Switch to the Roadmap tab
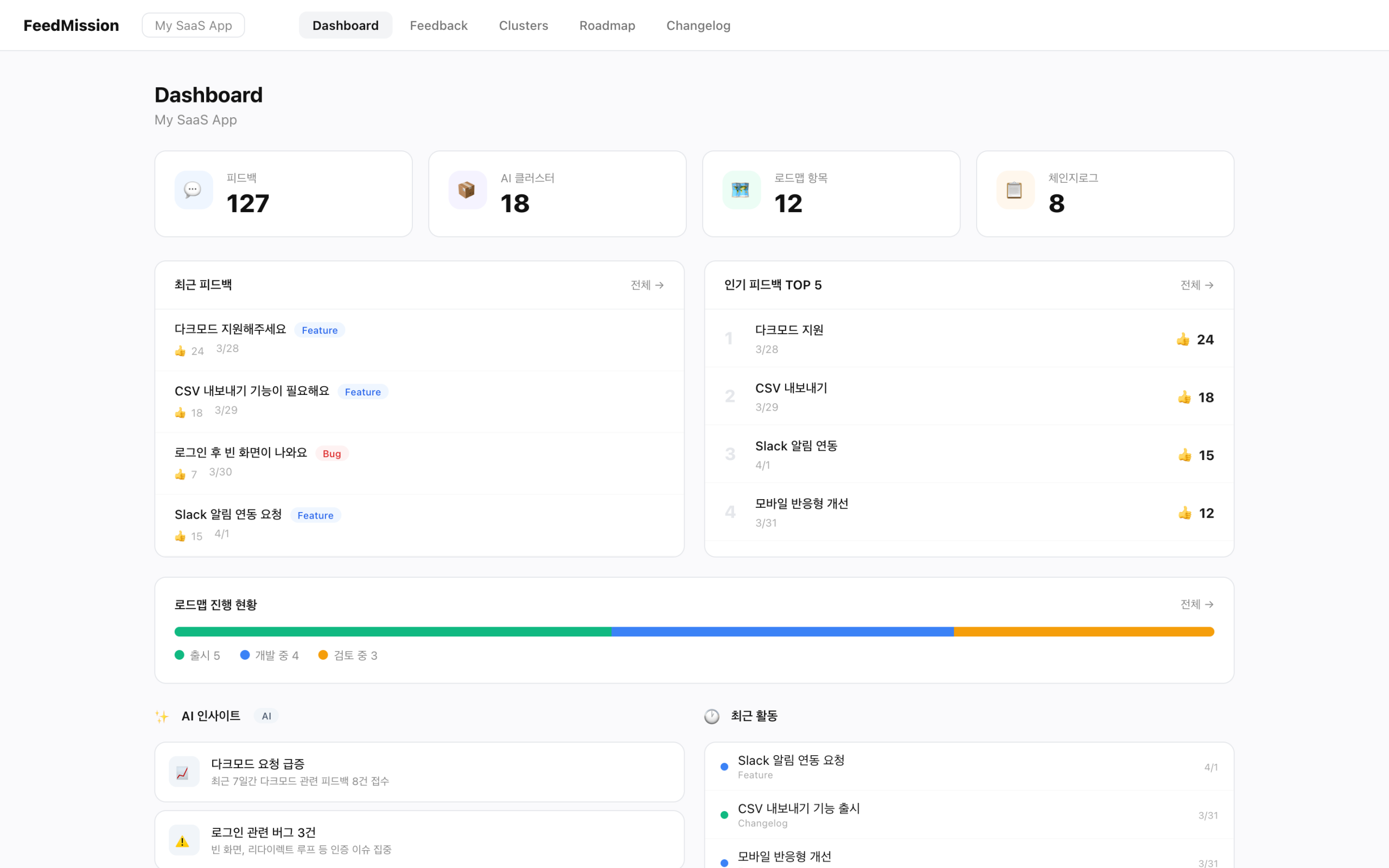 pos(607,25)
